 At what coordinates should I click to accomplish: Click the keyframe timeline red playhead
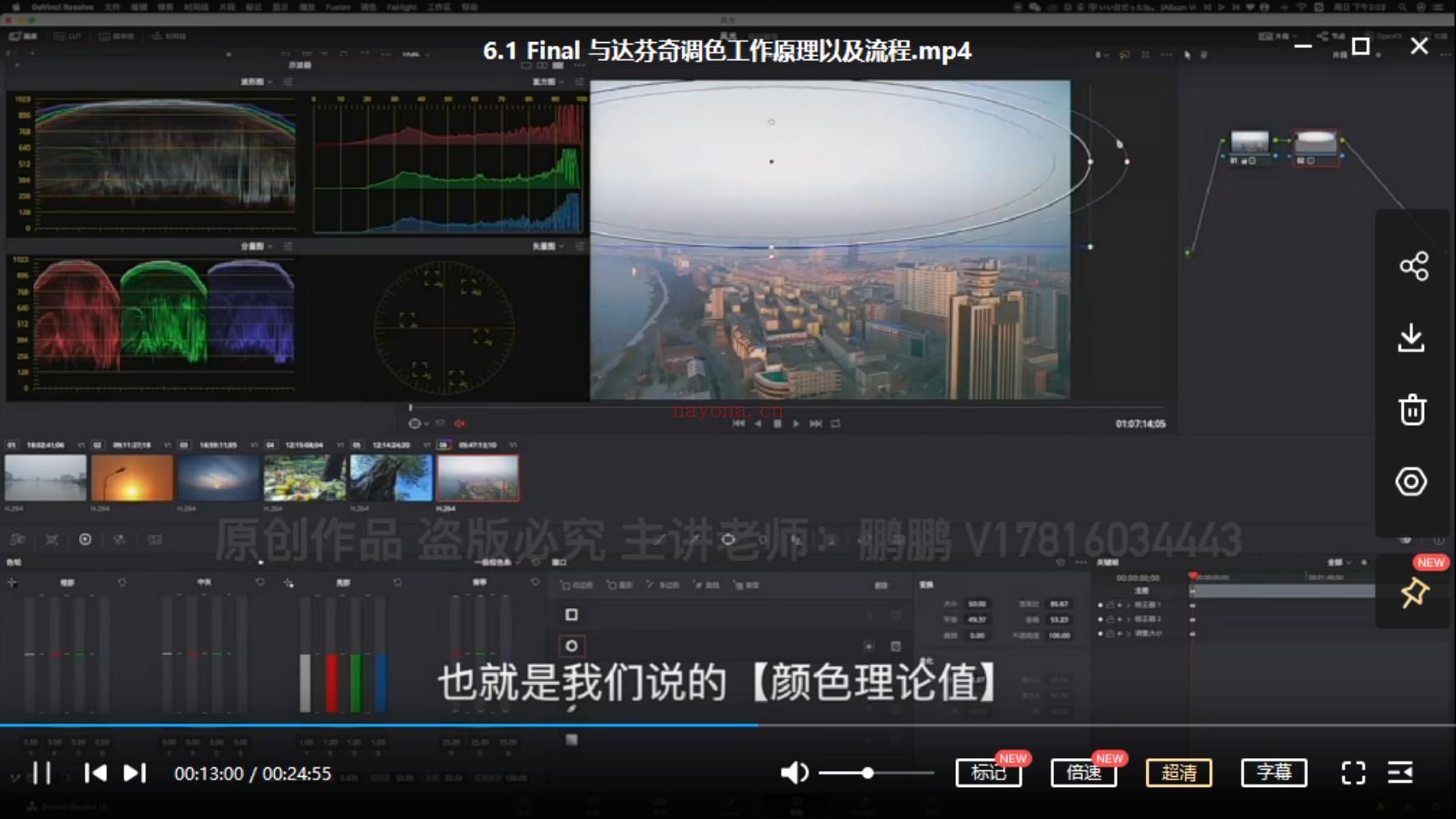coord(1192,575)
